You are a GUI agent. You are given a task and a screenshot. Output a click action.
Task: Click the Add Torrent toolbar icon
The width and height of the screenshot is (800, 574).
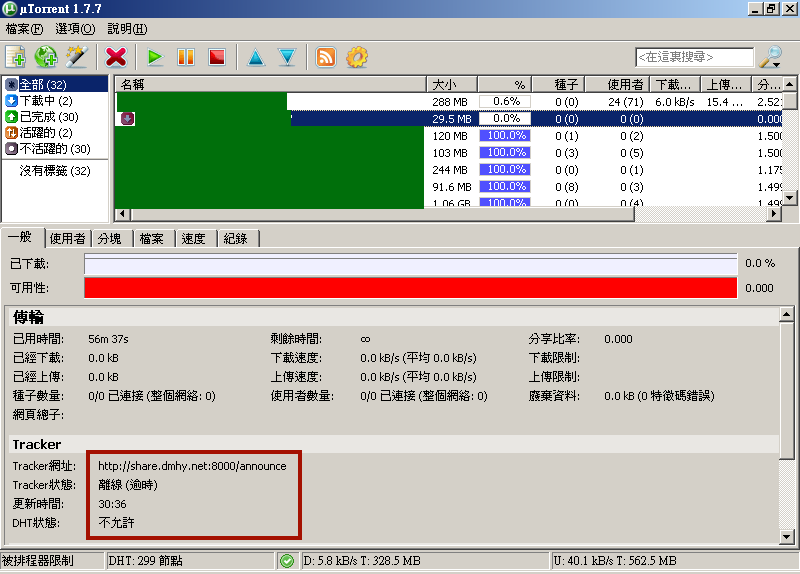15,57
